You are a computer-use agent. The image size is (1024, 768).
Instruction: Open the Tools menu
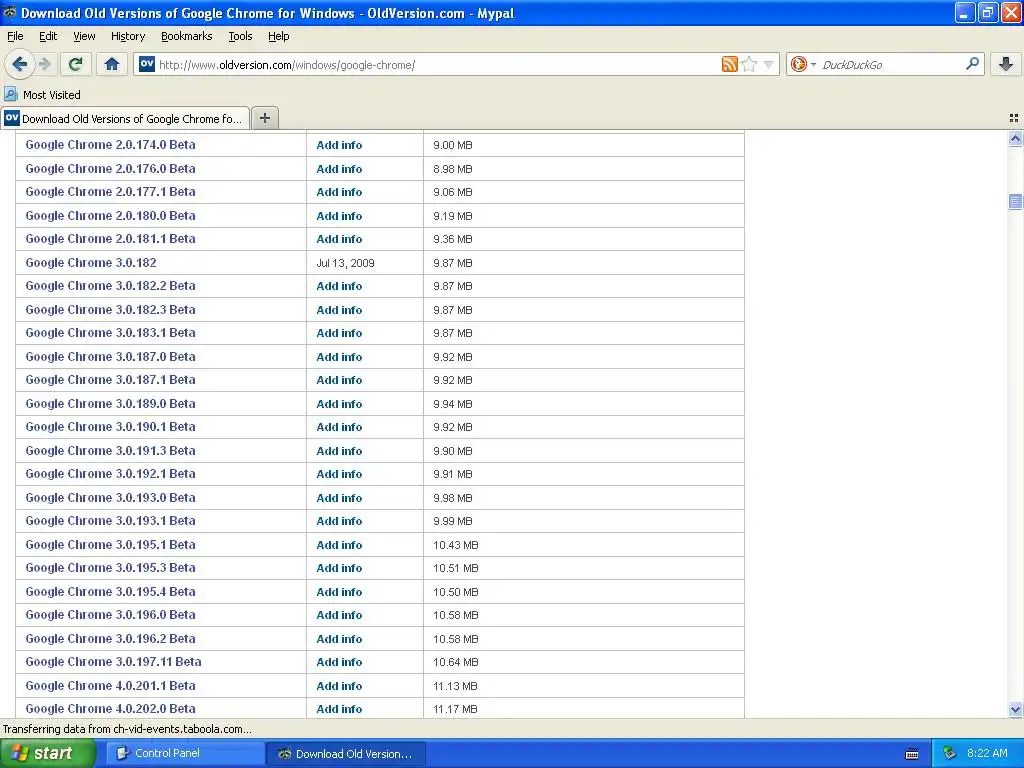pyautogui.click(x=240, y=36)
